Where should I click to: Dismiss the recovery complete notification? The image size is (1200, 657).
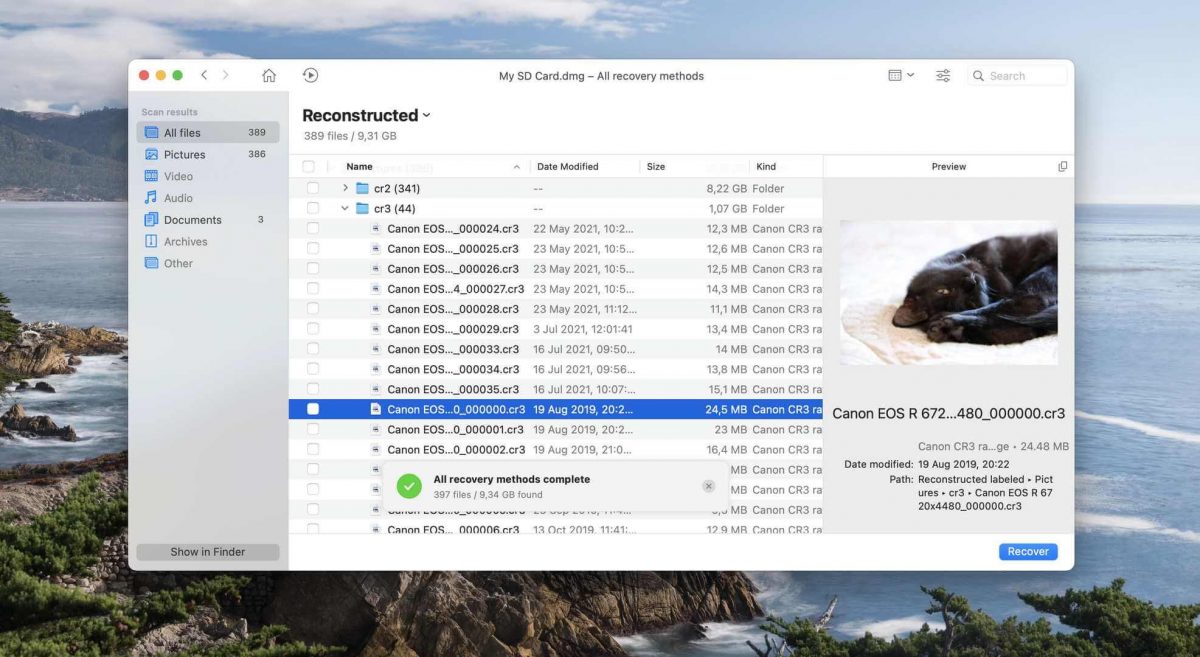[x=708, y=486]
